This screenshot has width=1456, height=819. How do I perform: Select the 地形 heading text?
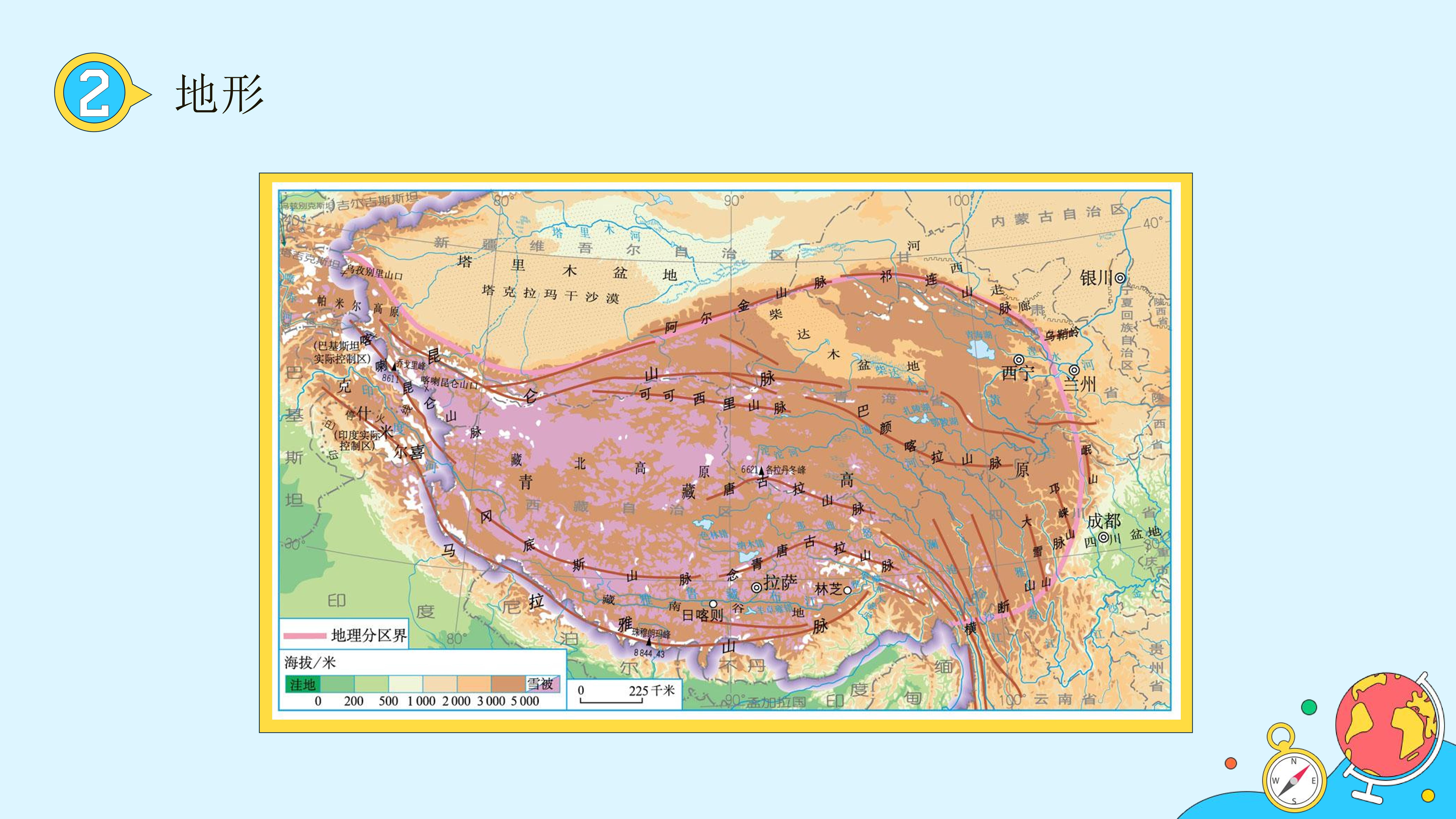(x=219, y=94)
